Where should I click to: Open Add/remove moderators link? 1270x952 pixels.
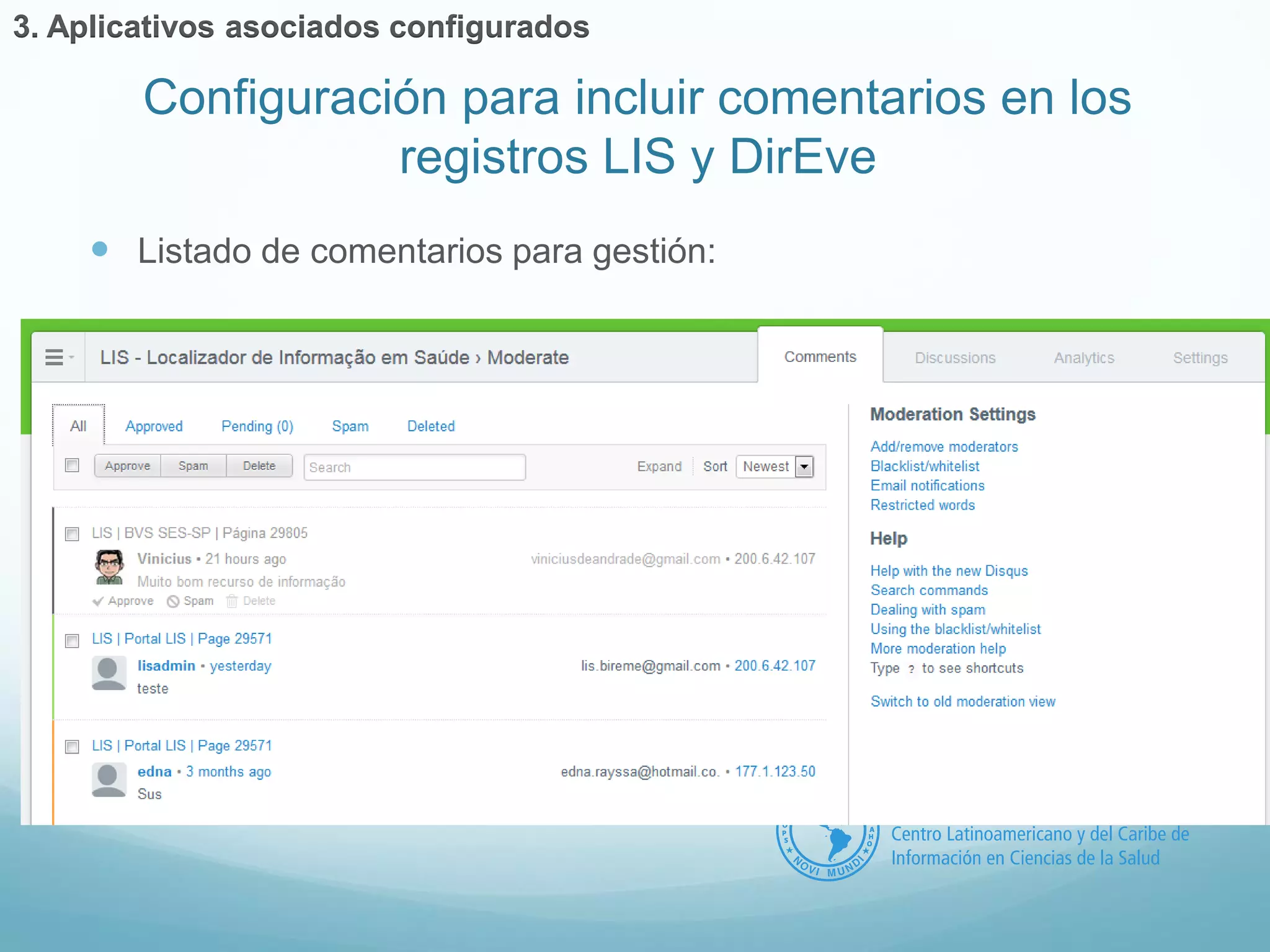click(944, 447)
